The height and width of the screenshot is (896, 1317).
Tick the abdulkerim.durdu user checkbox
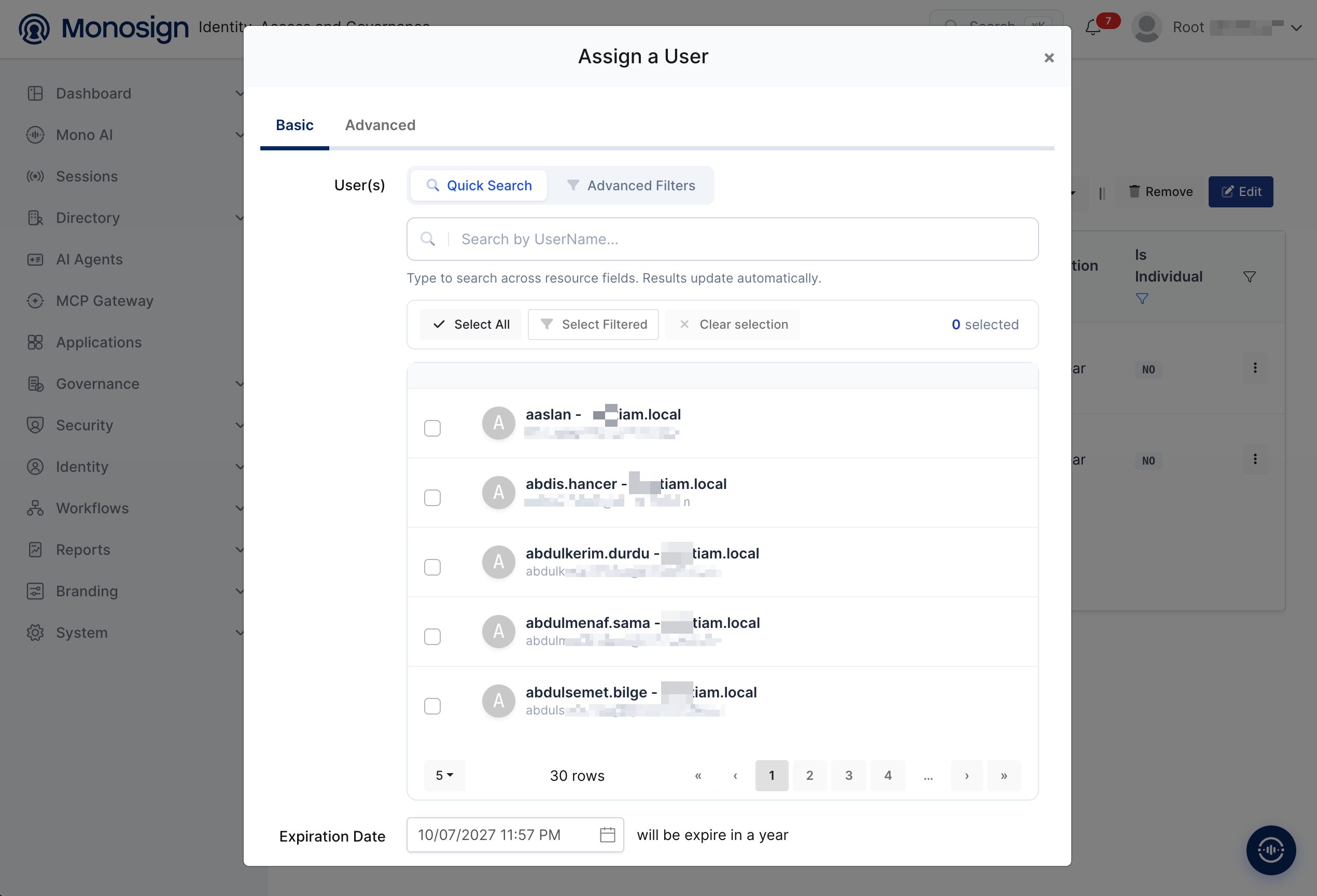[432, 567]
